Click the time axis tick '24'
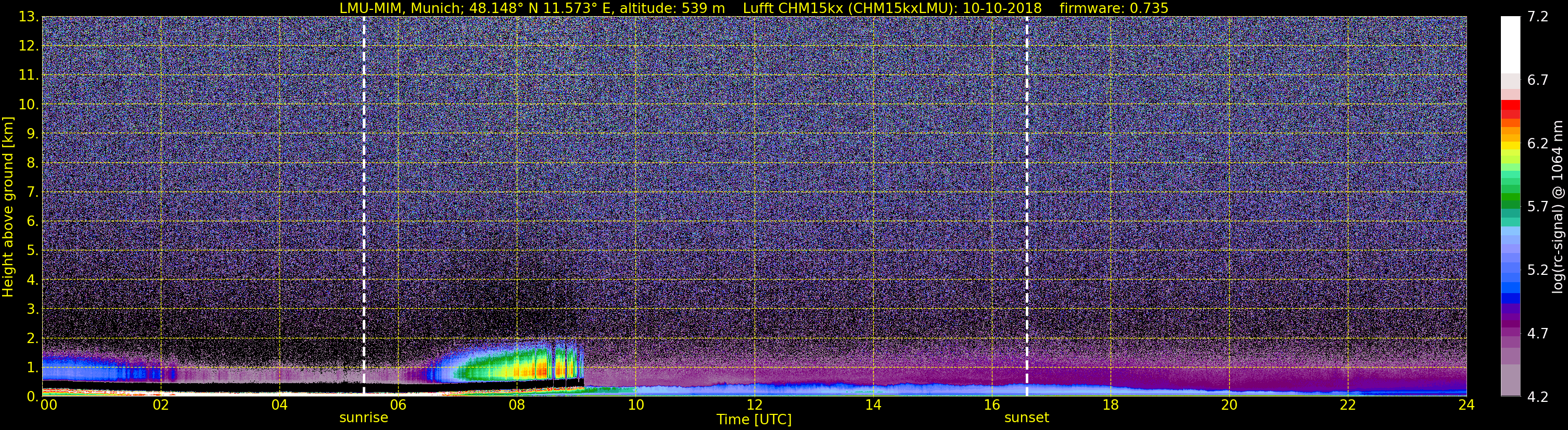 (1467, 405)
